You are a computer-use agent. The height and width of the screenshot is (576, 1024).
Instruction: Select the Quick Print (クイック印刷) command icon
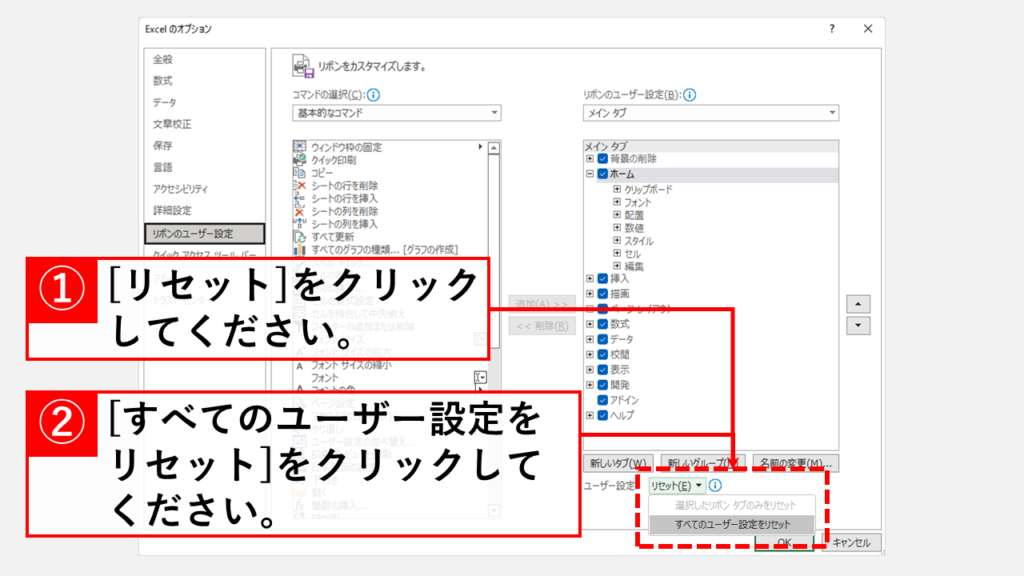299,159
